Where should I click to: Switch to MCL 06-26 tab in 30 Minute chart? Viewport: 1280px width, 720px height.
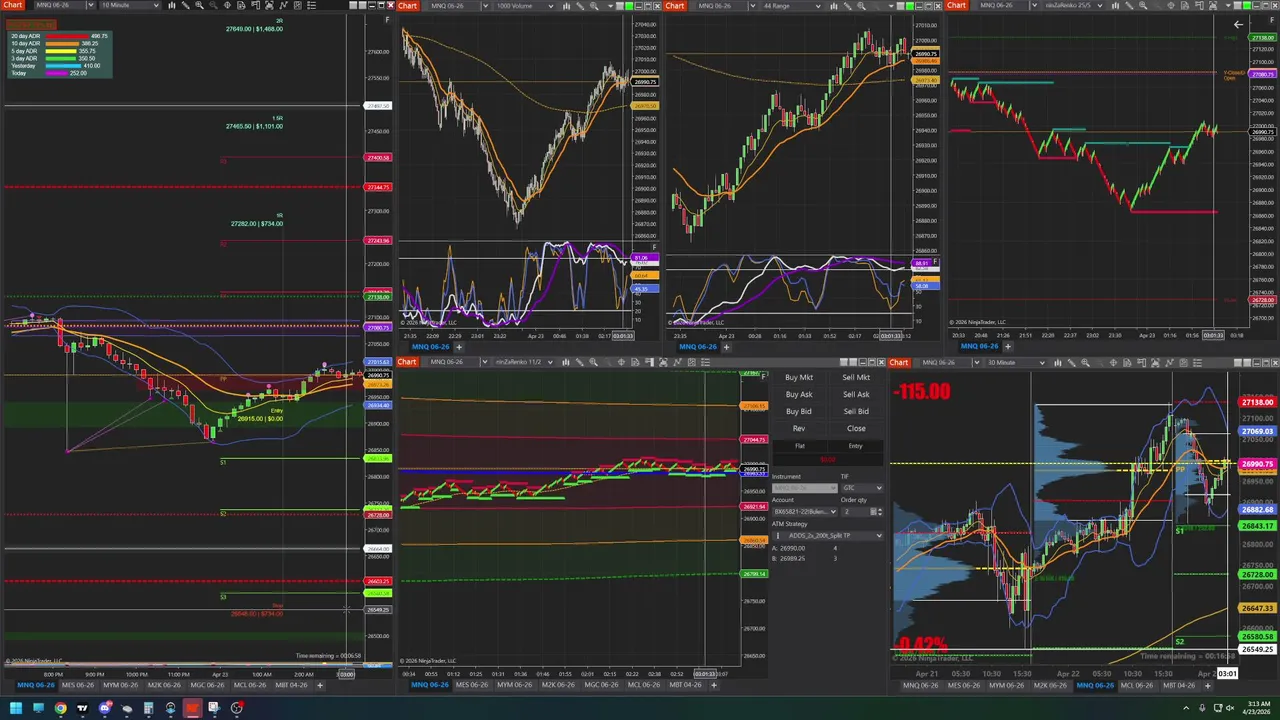coord(1138,685)
